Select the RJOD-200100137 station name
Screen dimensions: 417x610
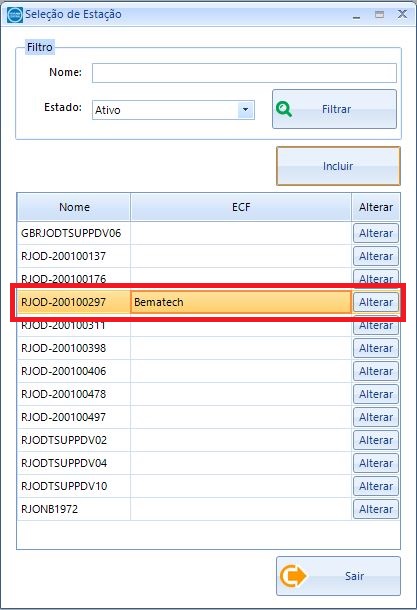click(x=63, y=256)
